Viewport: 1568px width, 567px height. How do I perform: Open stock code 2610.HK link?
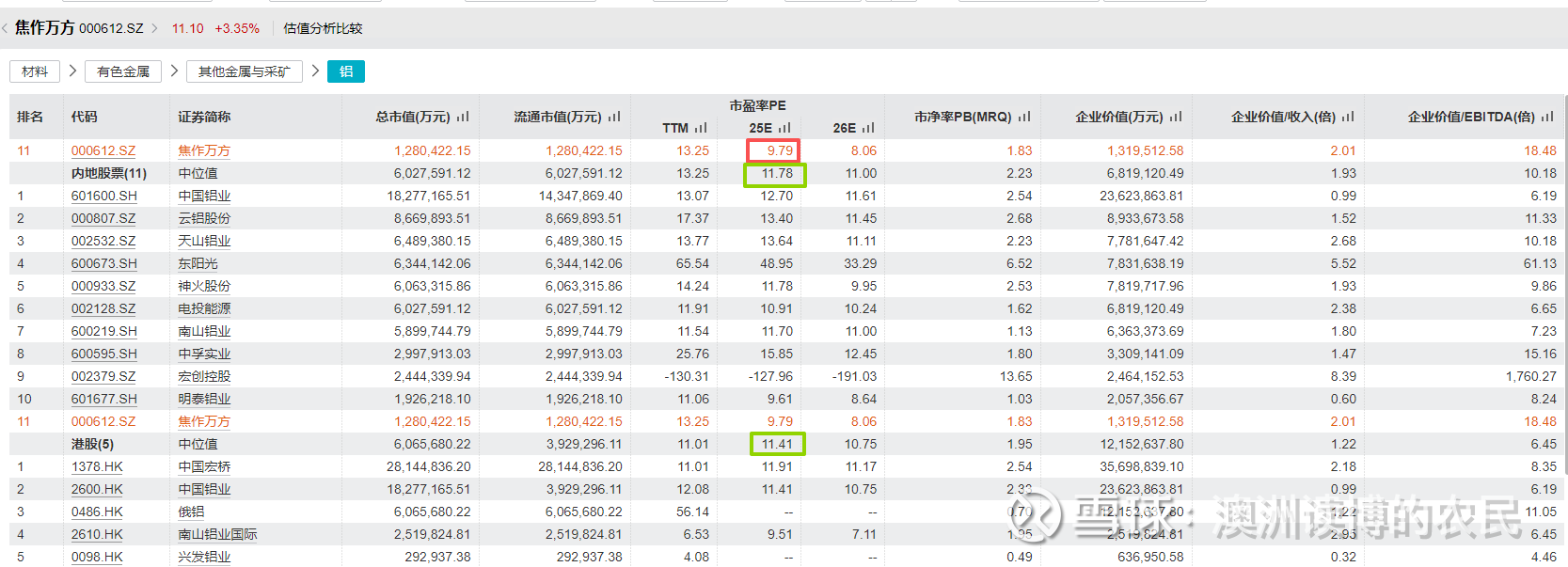click(97, 534)
